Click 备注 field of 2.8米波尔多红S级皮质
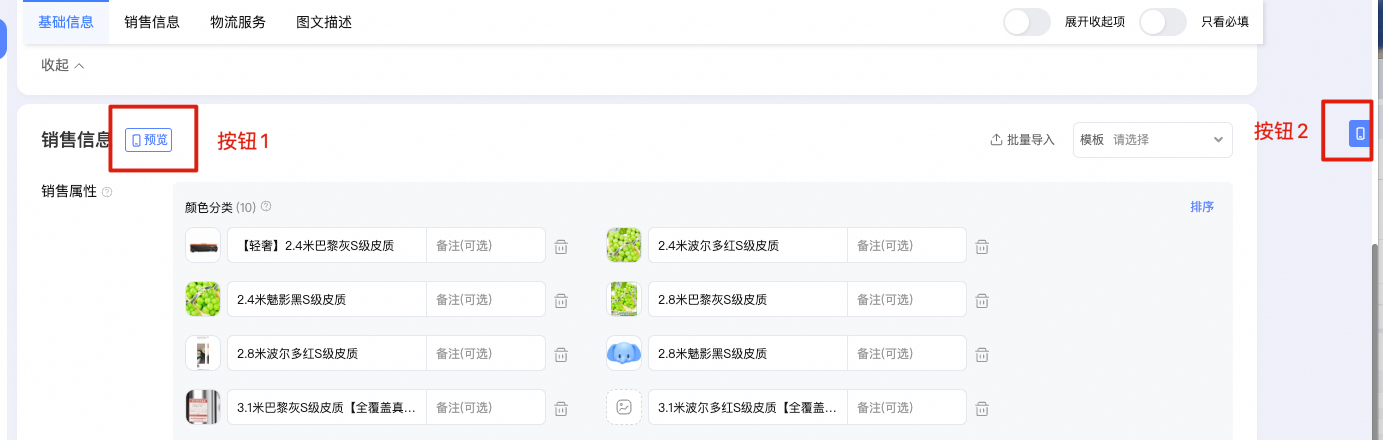 pyautogui.click(x=486, y=353)
